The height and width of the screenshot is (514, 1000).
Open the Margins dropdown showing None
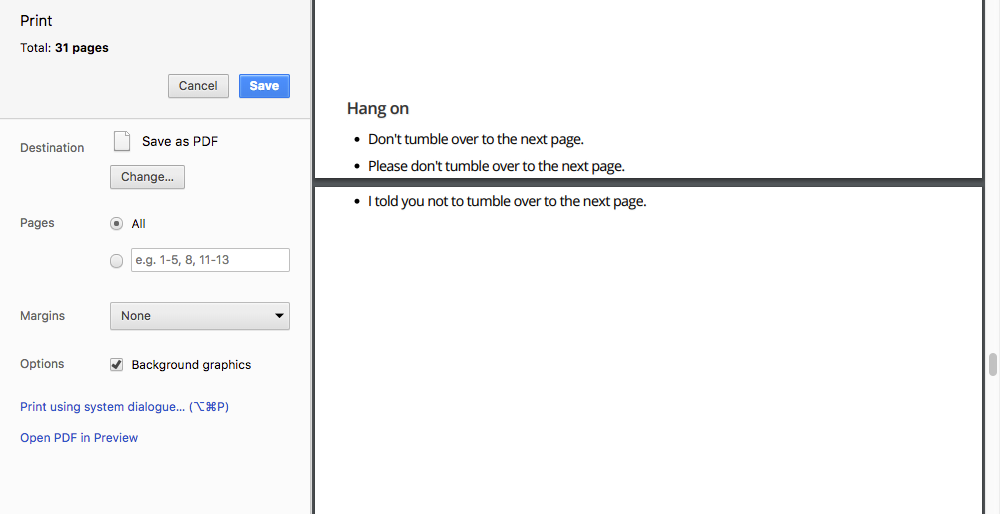pyautogui.click(x=199, y=316)
